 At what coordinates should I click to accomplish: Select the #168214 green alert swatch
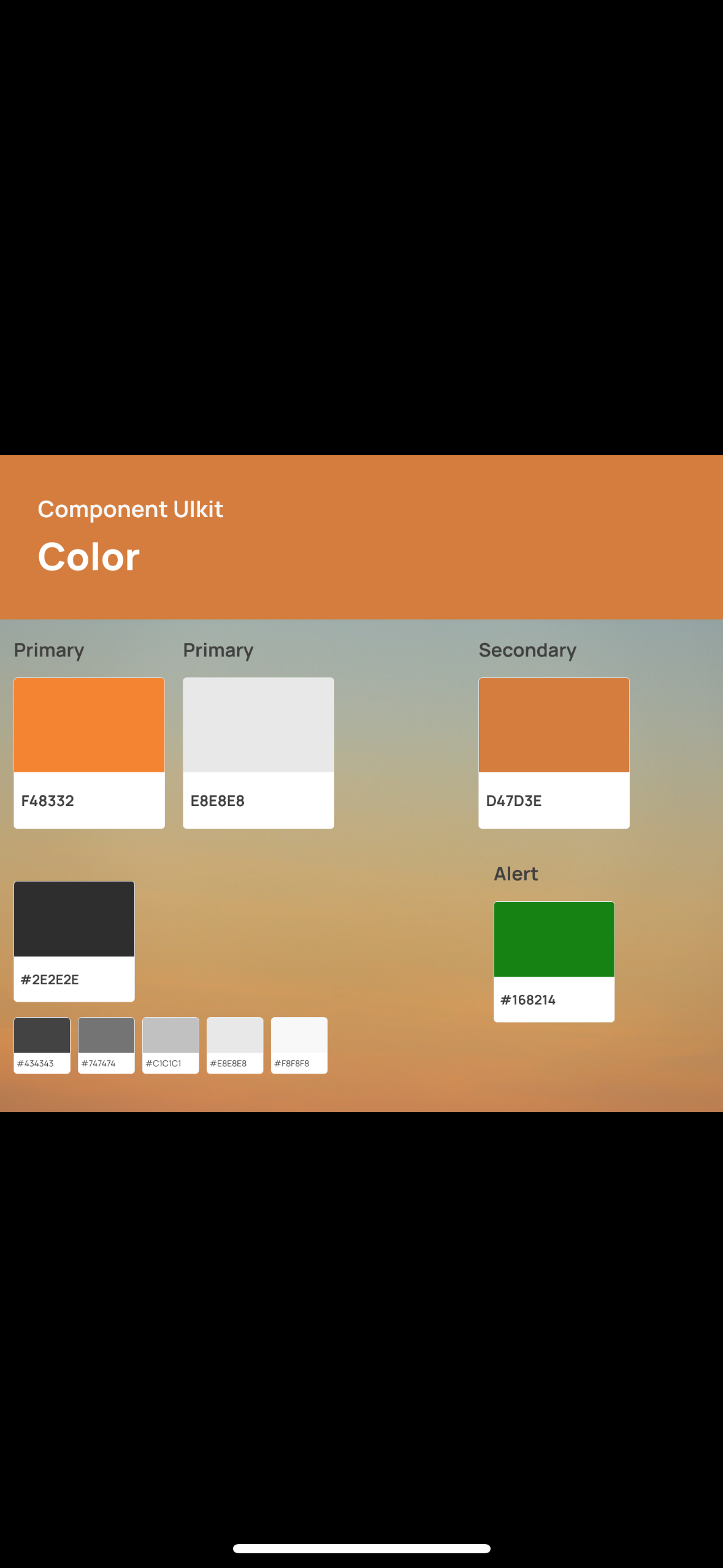click(x=554, y=961)
